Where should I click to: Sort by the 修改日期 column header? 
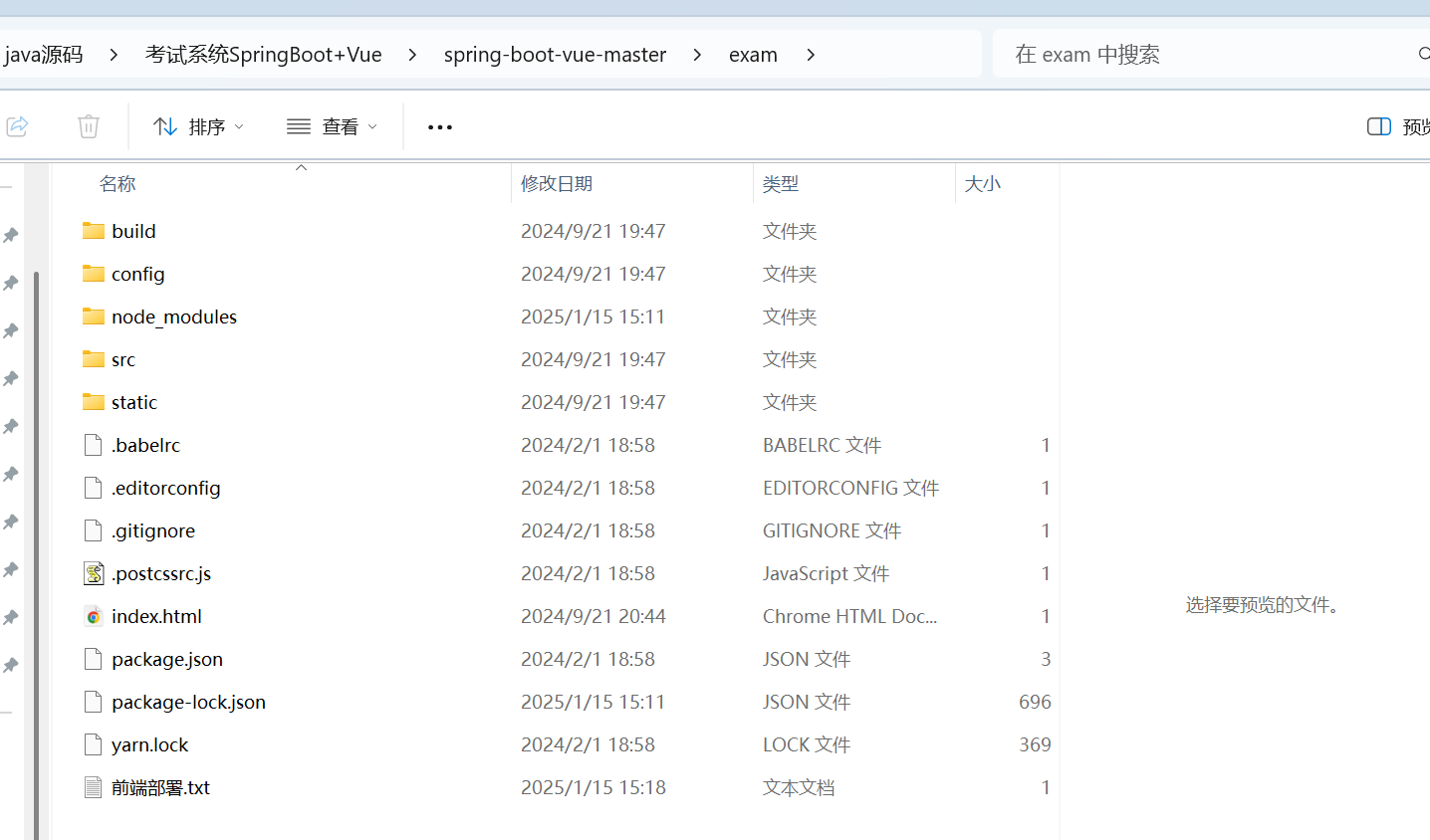click(557, 184)
